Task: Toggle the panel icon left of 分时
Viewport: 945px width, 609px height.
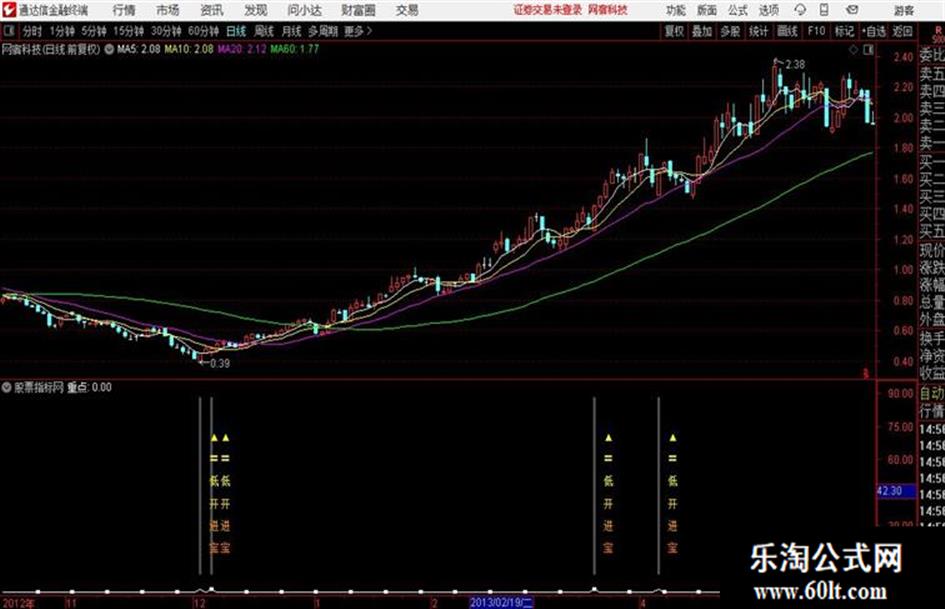Action: (x=8, y=31)
